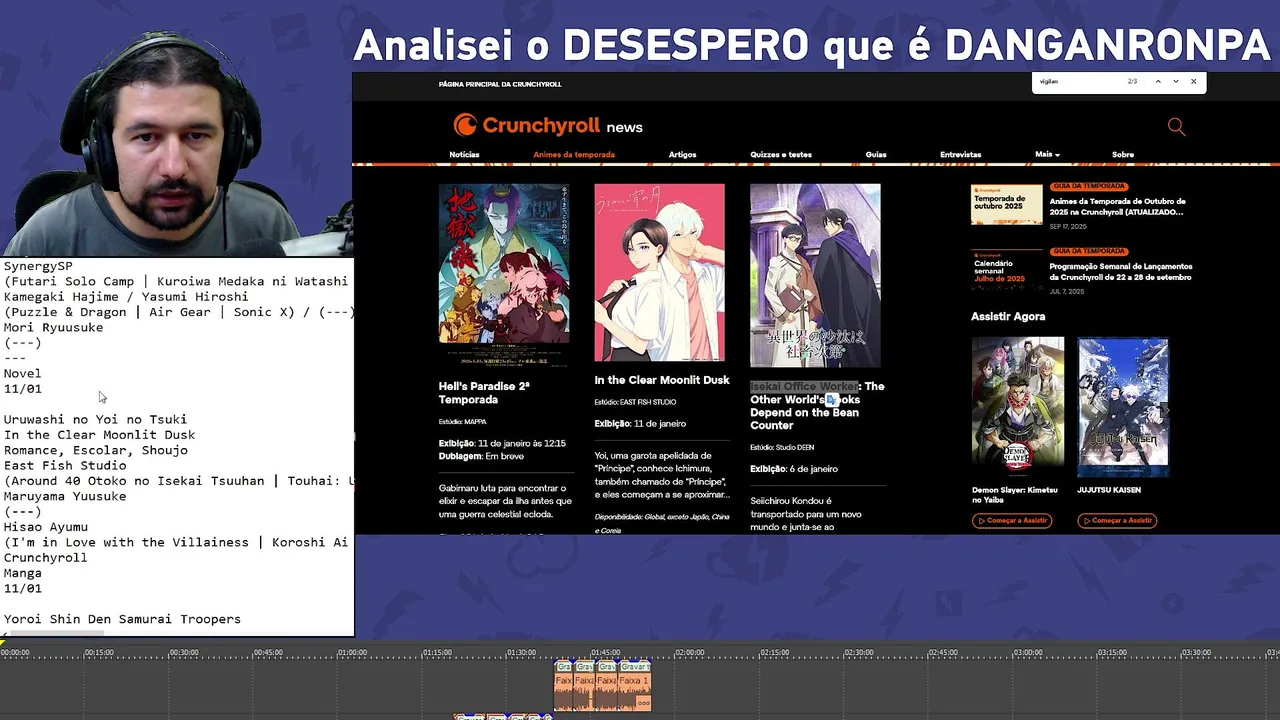Click 'Uruwashi no Yoi no Tsuki' line
The height and width of the screenshot is (720, 1280).
(x=95, y=419)
